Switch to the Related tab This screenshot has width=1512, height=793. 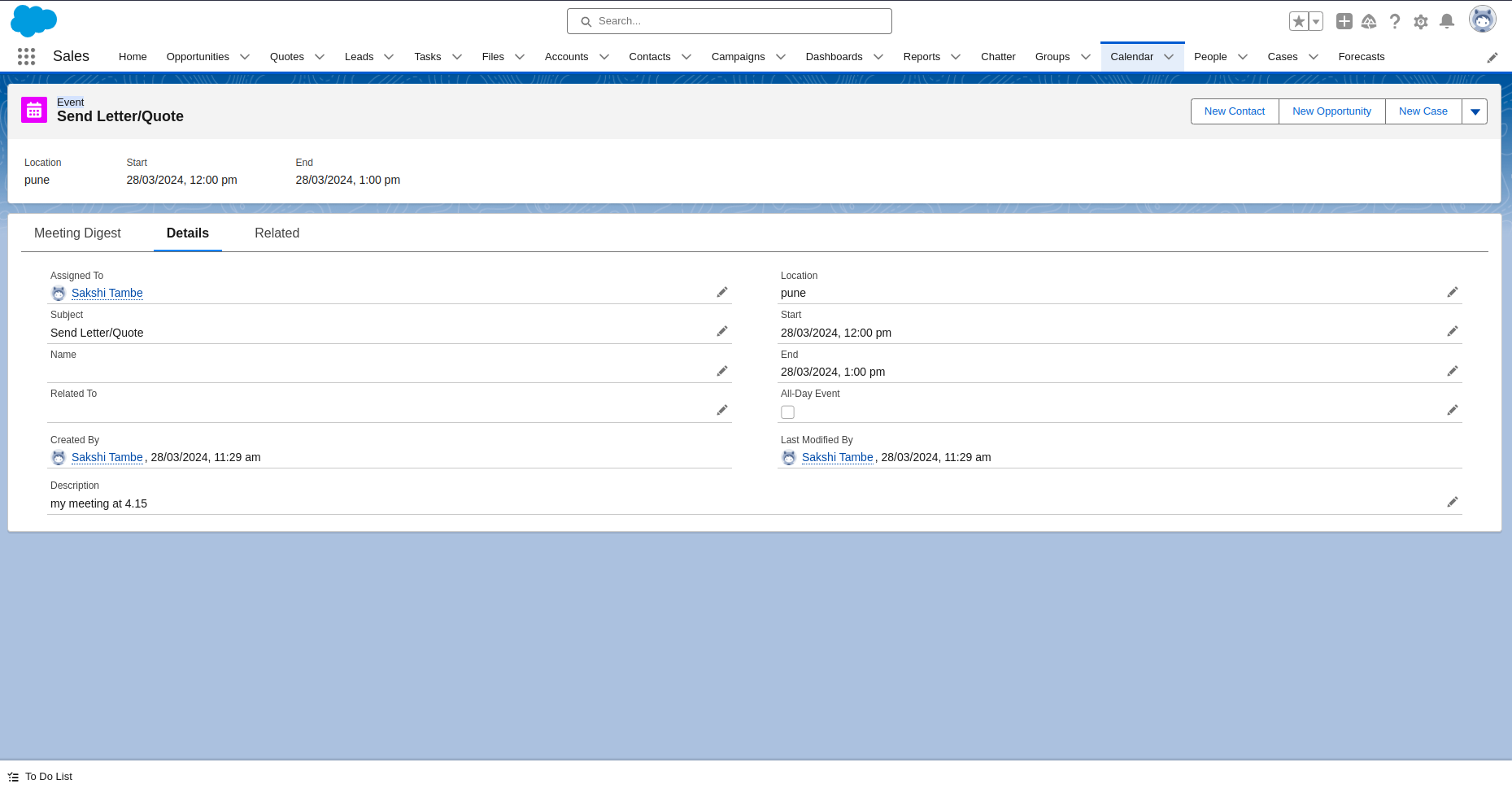click(277, 233)
